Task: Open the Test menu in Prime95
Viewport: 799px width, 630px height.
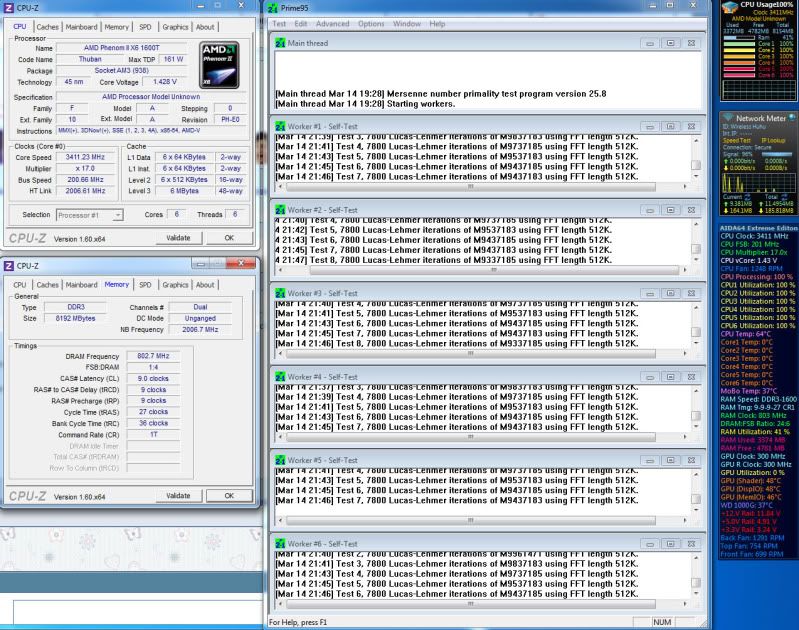Action: click(x=278, y=24)
